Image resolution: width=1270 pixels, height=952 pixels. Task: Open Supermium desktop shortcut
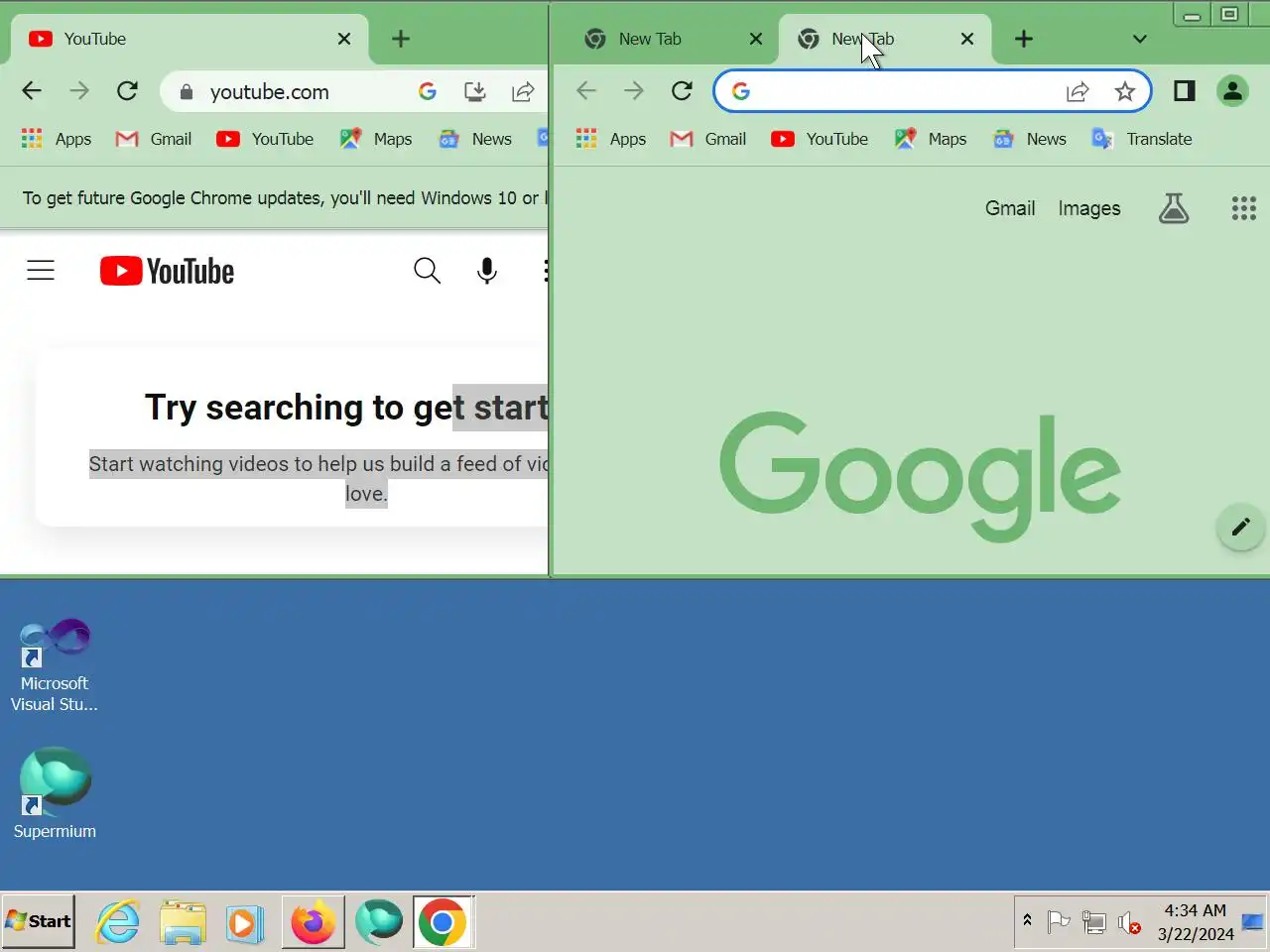(x=55, y=793)
